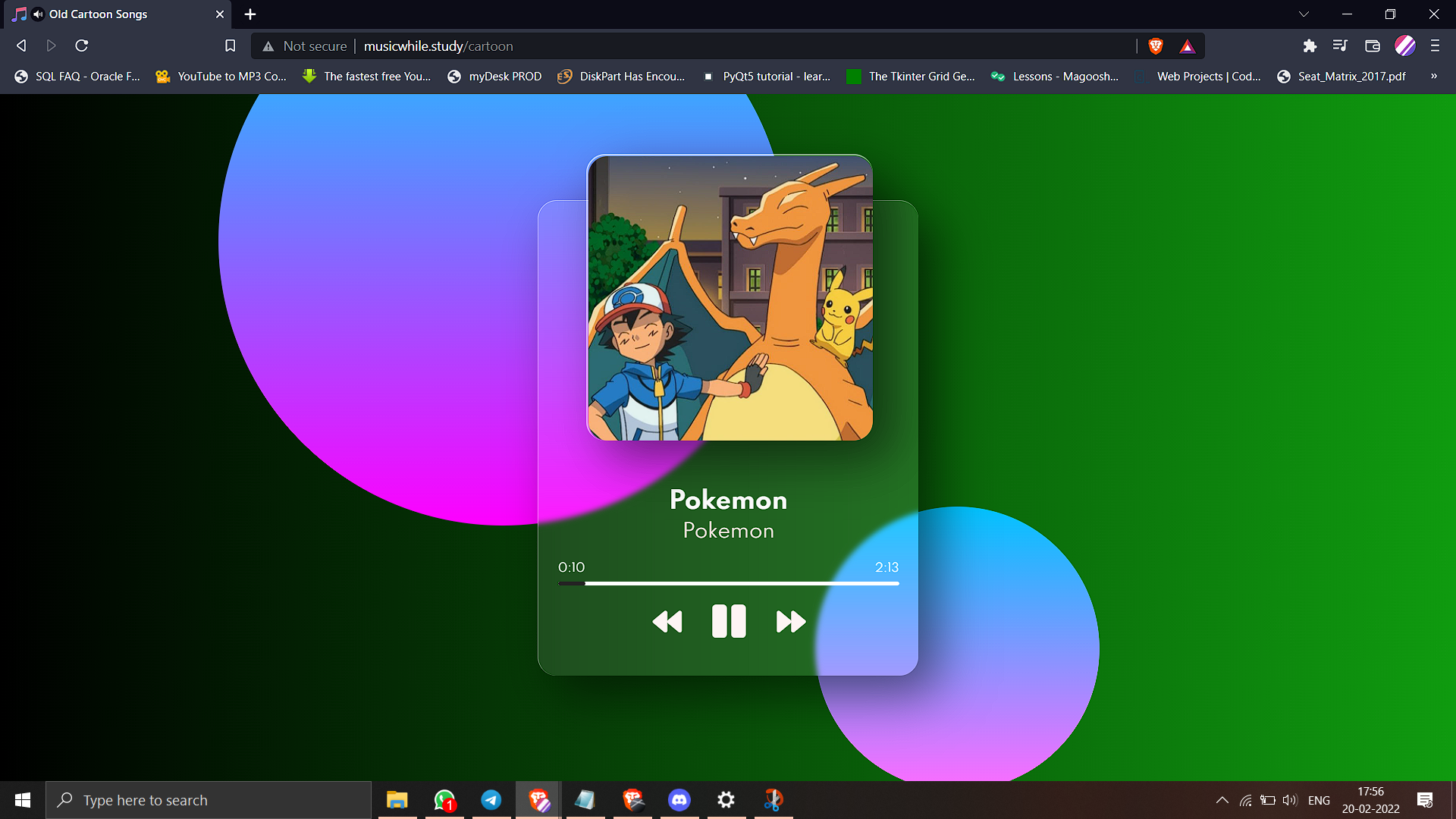Viewport: 1456px width, 819px height.
Task: Show hidden system tray icons
Action: pyautogui.click(x=1222, y=800)
